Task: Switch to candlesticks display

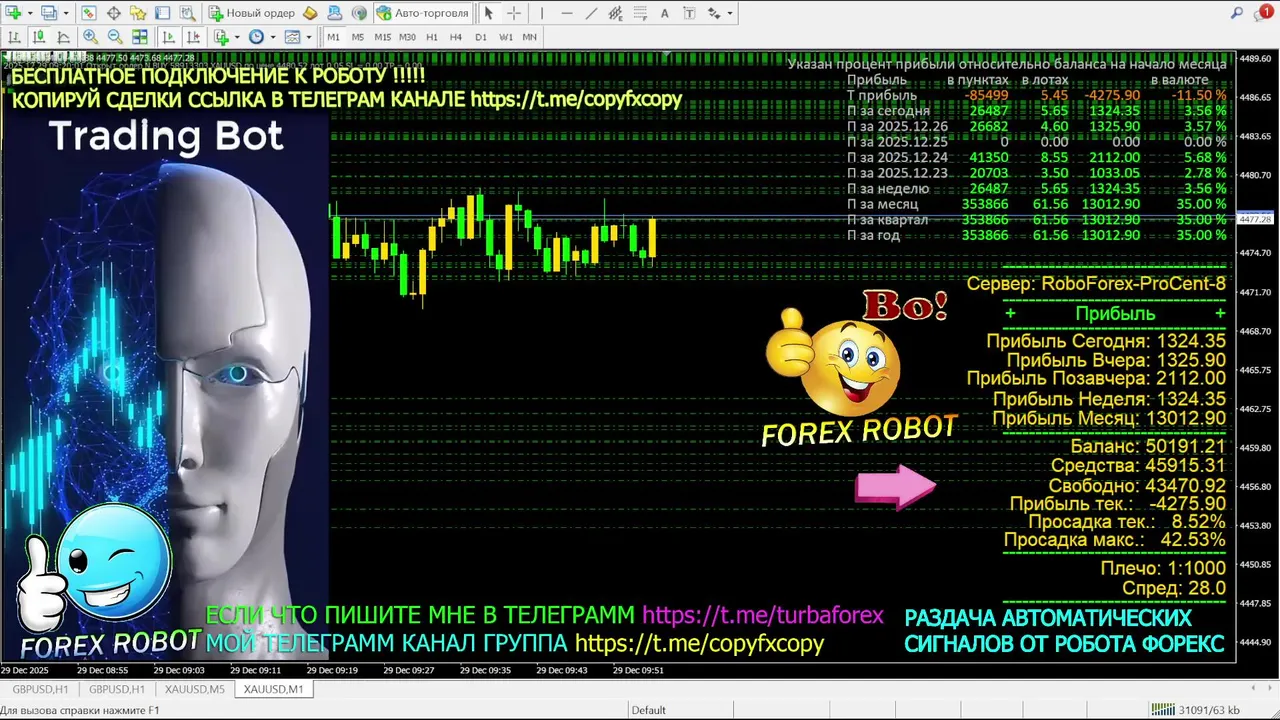Action: [x=39, y=37]
